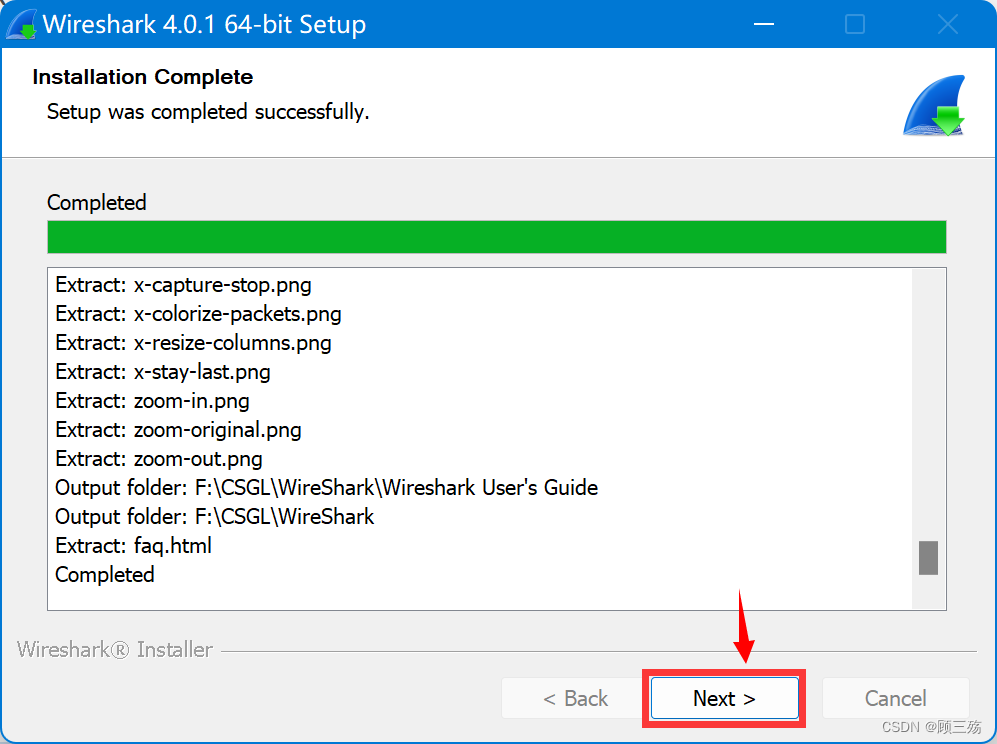The width and height of the screenshot is (997, 744).
Task: Click the 'Extract: x-colorize-packets.png' line
Action: pos(198,314)
